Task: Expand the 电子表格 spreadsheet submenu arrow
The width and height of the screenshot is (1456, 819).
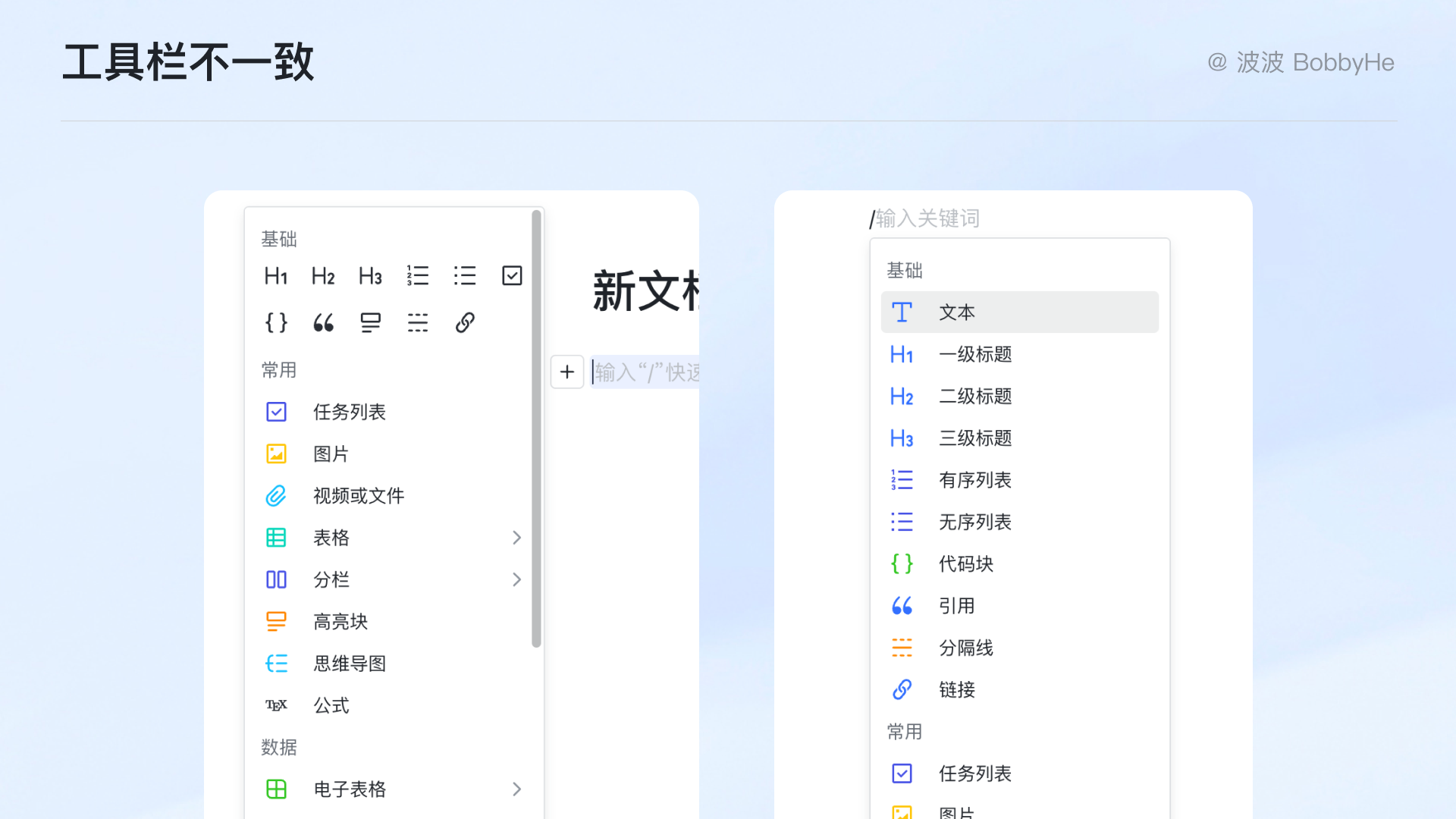Action: pos(516,789)
